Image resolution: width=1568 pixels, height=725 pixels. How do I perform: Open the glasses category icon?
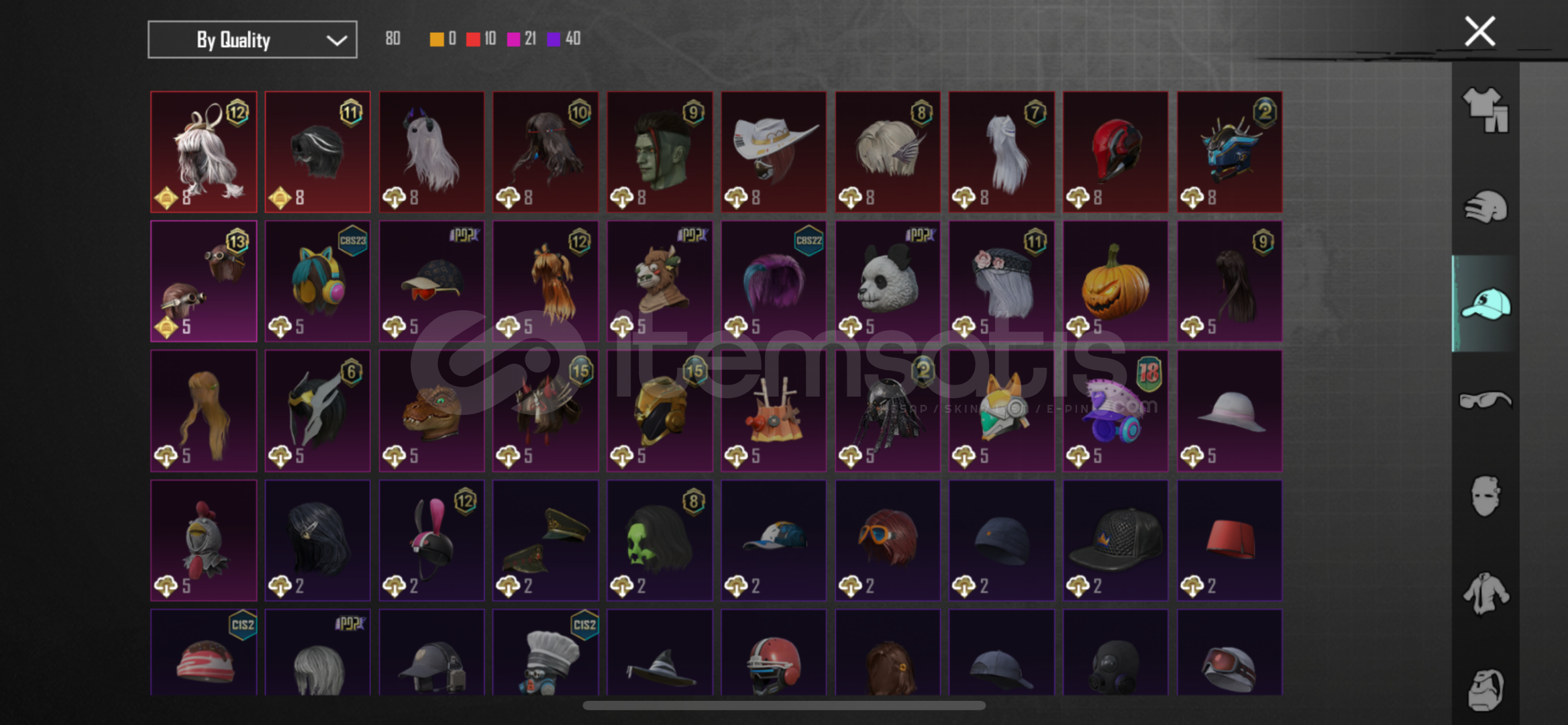coord(1485,400)
